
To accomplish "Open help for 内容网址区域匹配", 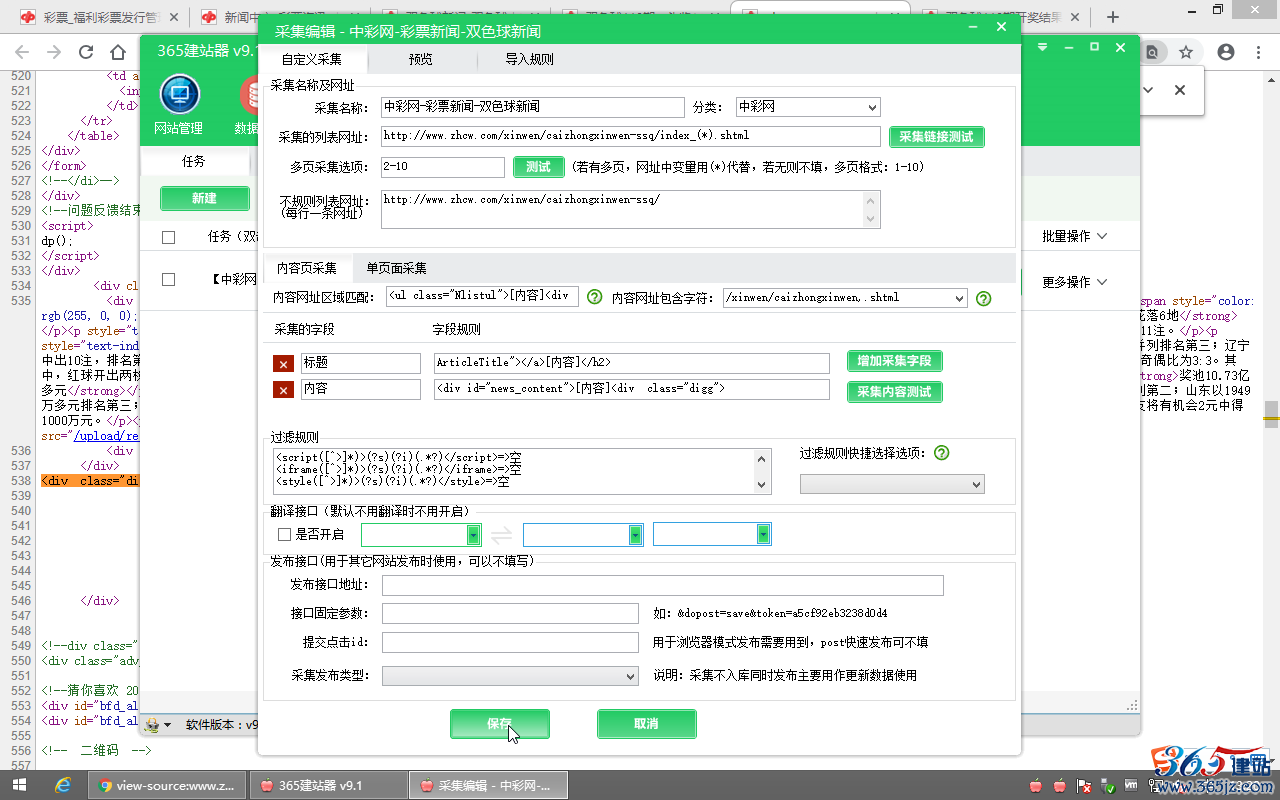I will coord(594,297).
